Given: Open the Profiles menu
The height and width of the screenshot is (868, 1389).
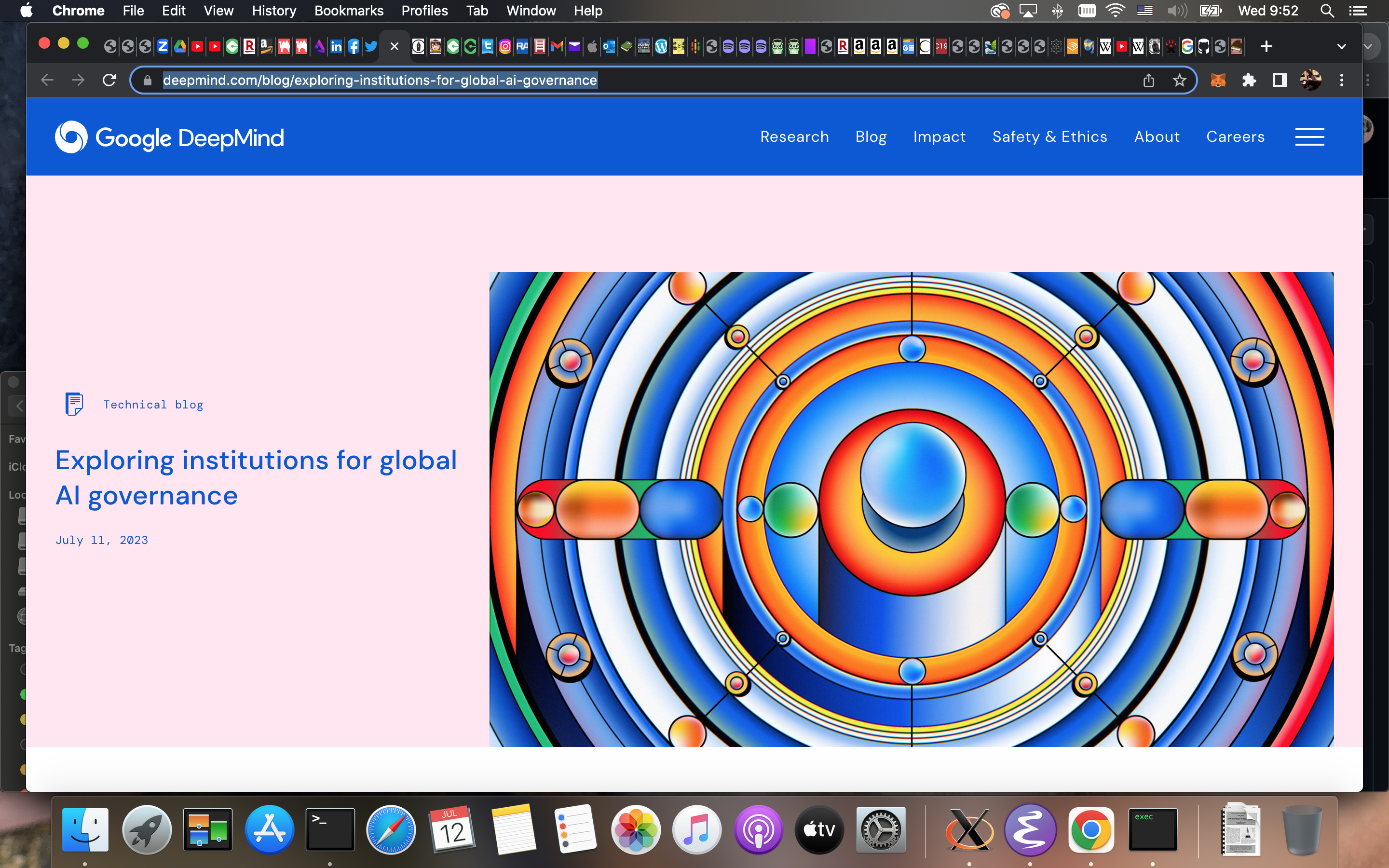Looking at the screenshot, I should 424,11.
